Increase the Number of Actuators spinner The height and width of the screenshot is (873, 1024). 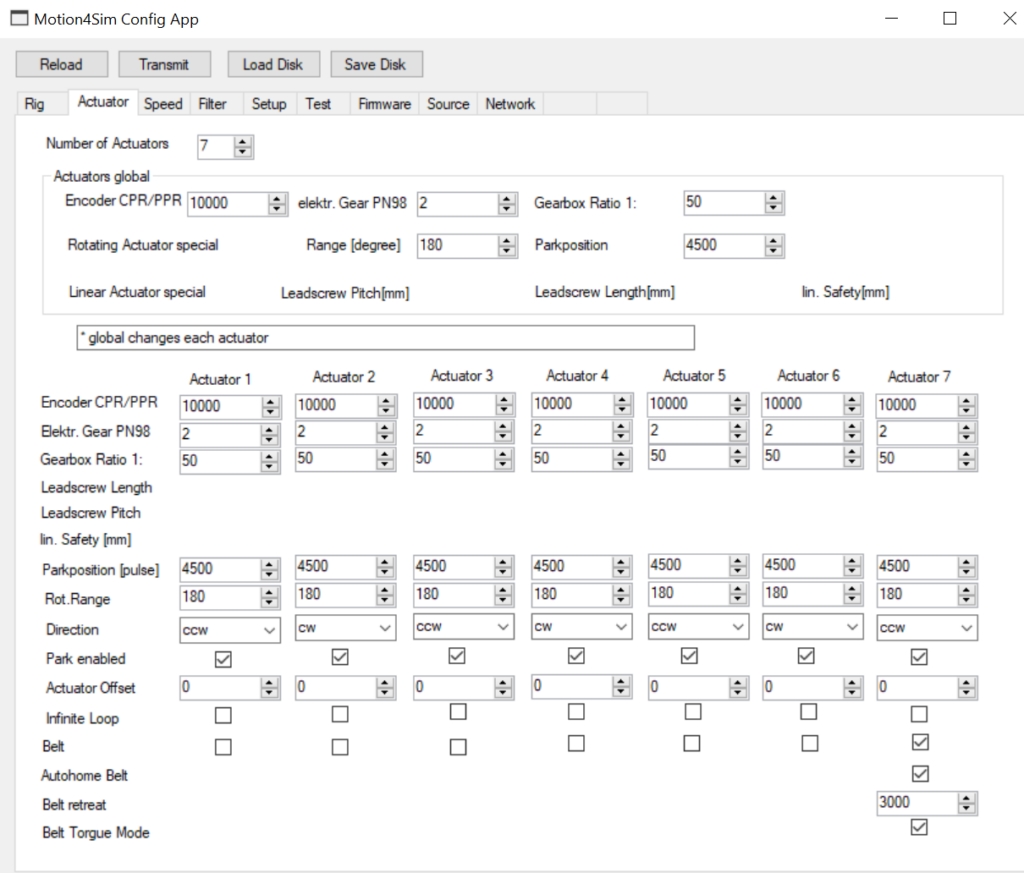click(243, 143)
